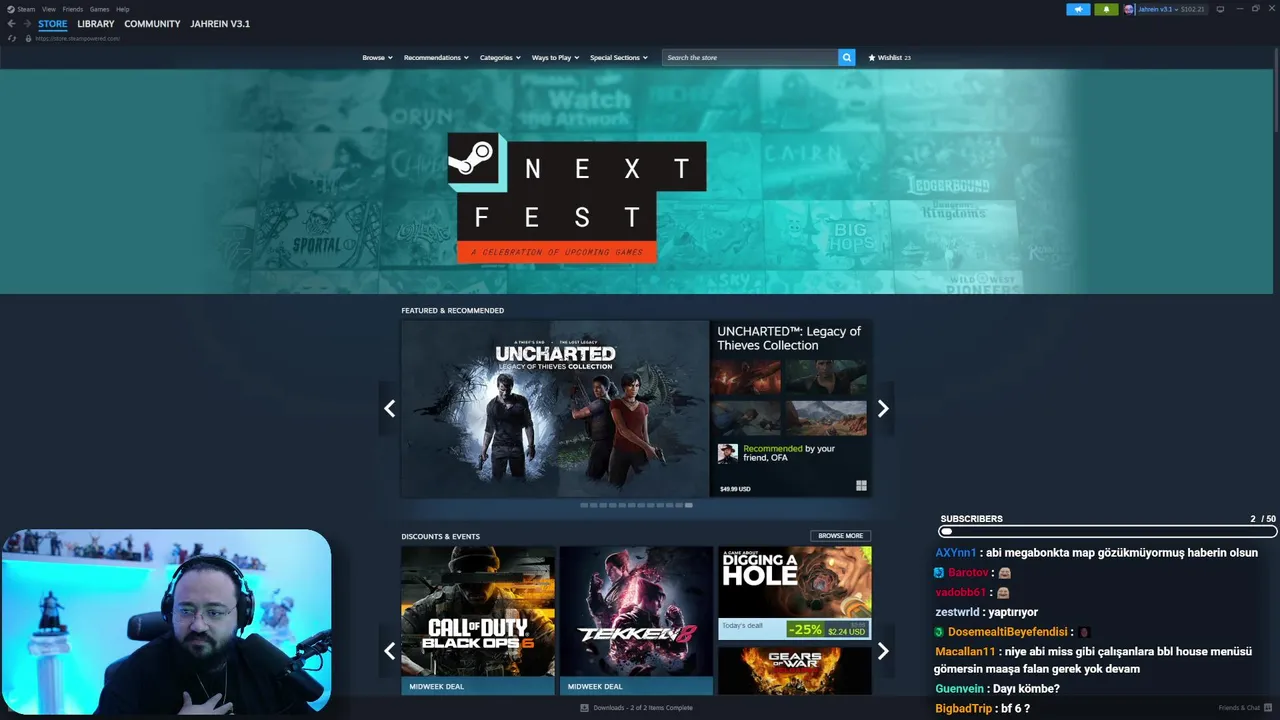This screenshot has width=1280, height=720.
Task: Click the $49.99 USD price
Action: coord(735,489)
